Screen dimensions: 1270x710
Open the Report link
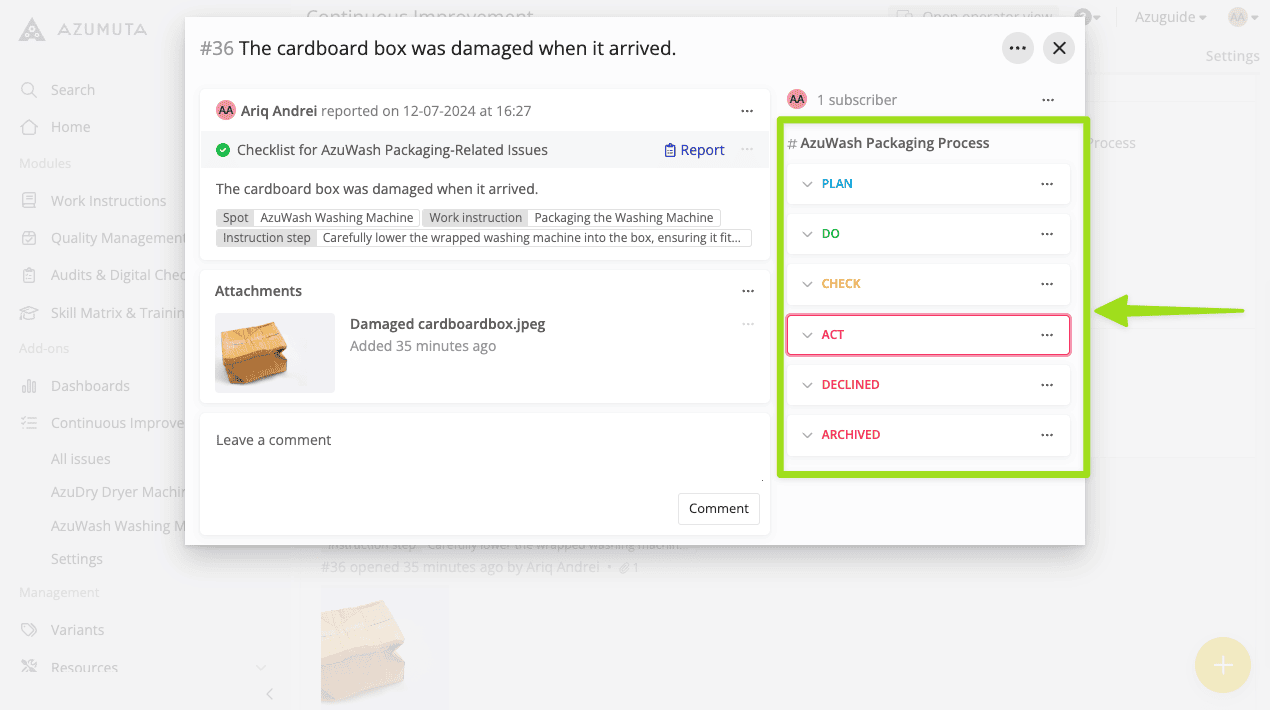point(702,150)
